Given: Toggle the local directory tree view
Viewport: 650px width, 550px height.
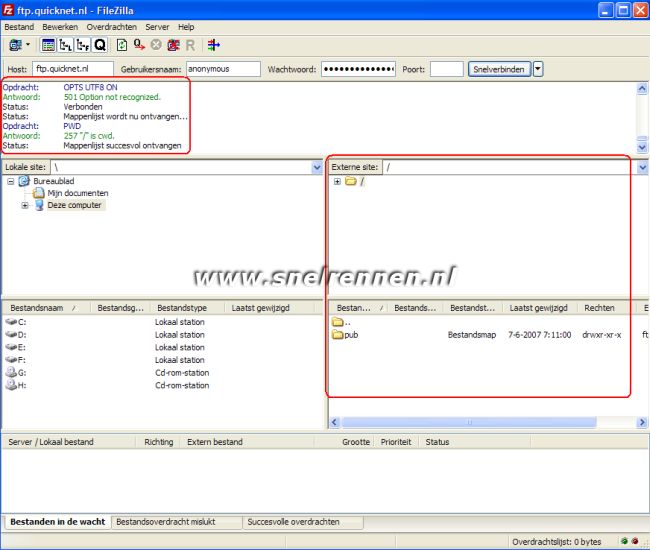Looking at the screenshot, I should click(x=65, y=45).
